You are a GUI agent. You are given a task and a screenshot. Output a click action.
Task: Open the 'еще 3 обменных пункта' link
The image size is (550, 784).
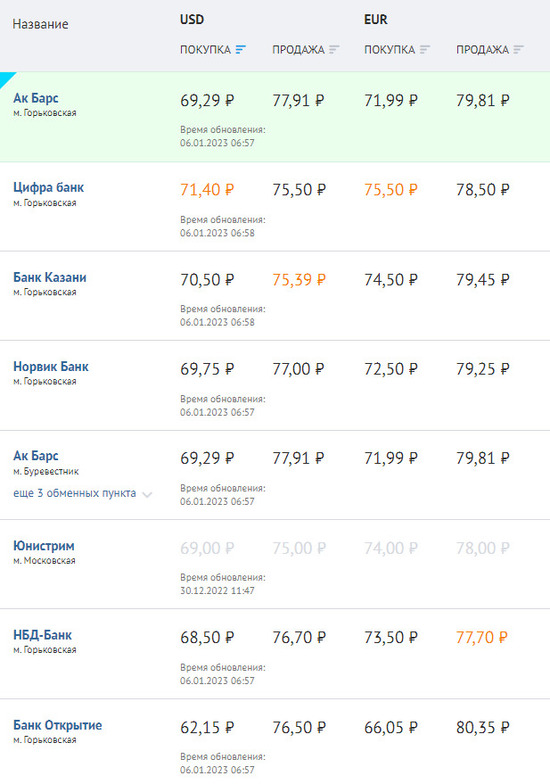pos(74,493)
